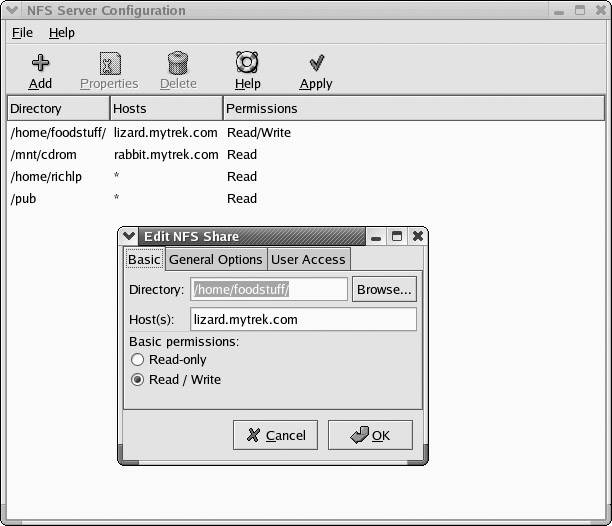Viewport: 612px width, 526px height.
Task: Open main window menu icon in title bar
Action: [x=11, y=11]
